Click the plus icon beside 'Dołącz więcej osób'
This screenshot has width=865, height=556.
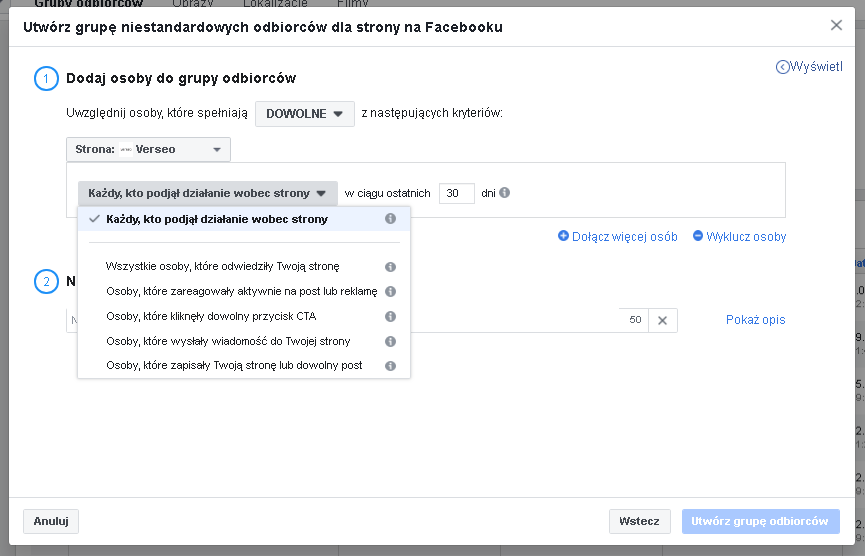point(563,236)
